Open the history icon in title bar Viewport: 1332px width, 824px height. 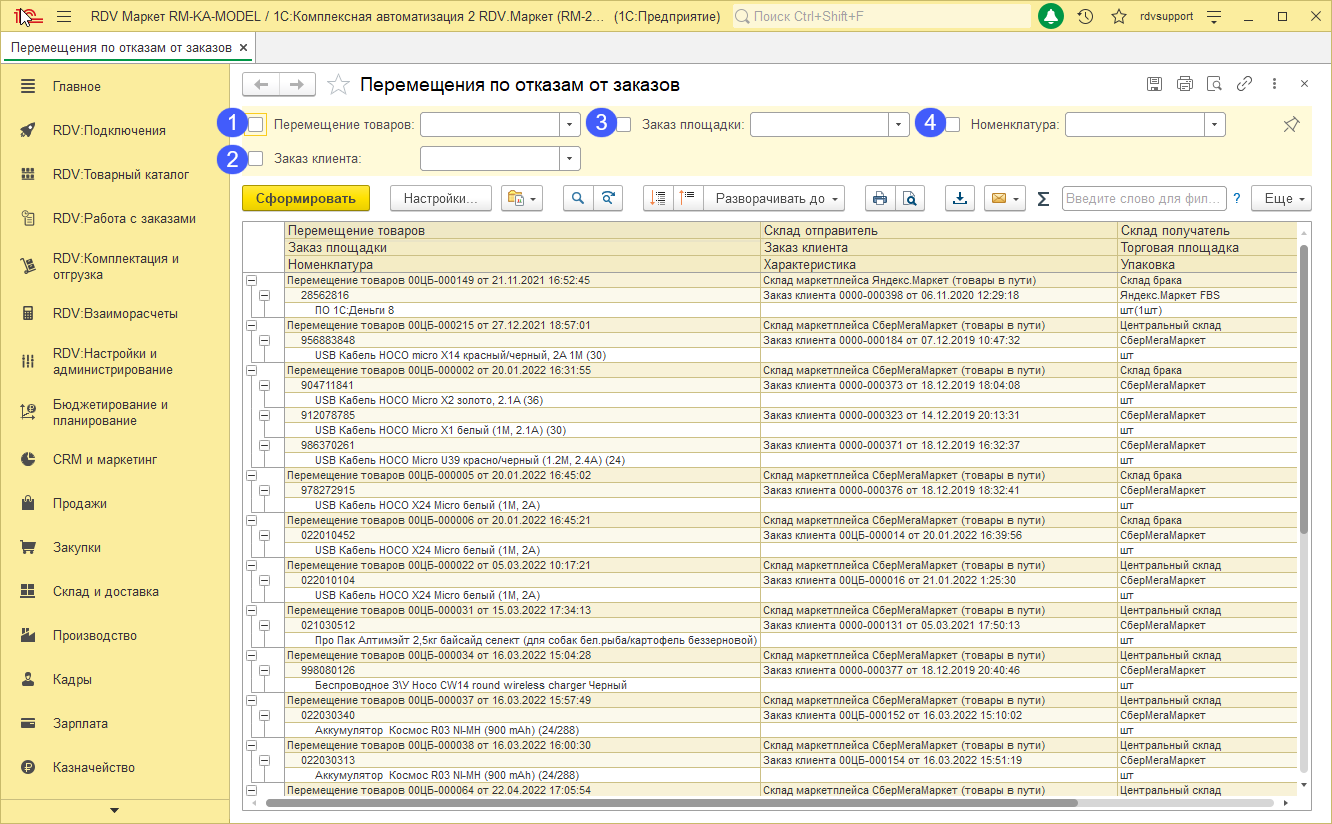[x=1085, y=17]
